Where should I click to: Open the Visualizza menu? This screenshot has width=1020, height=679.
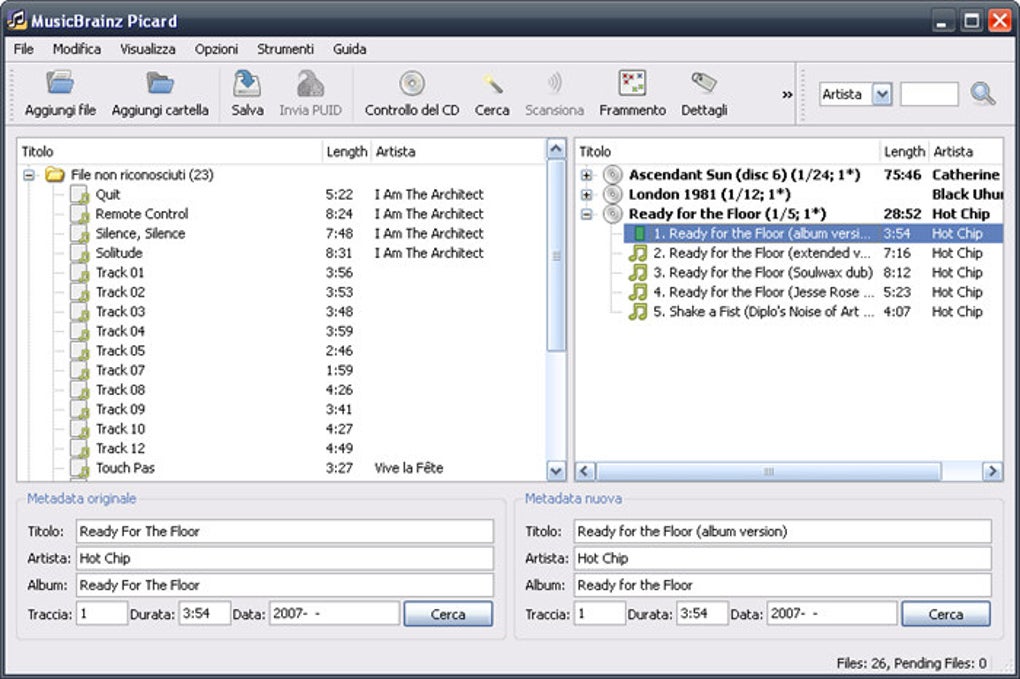pyautogui.click(x=148, y=49)
